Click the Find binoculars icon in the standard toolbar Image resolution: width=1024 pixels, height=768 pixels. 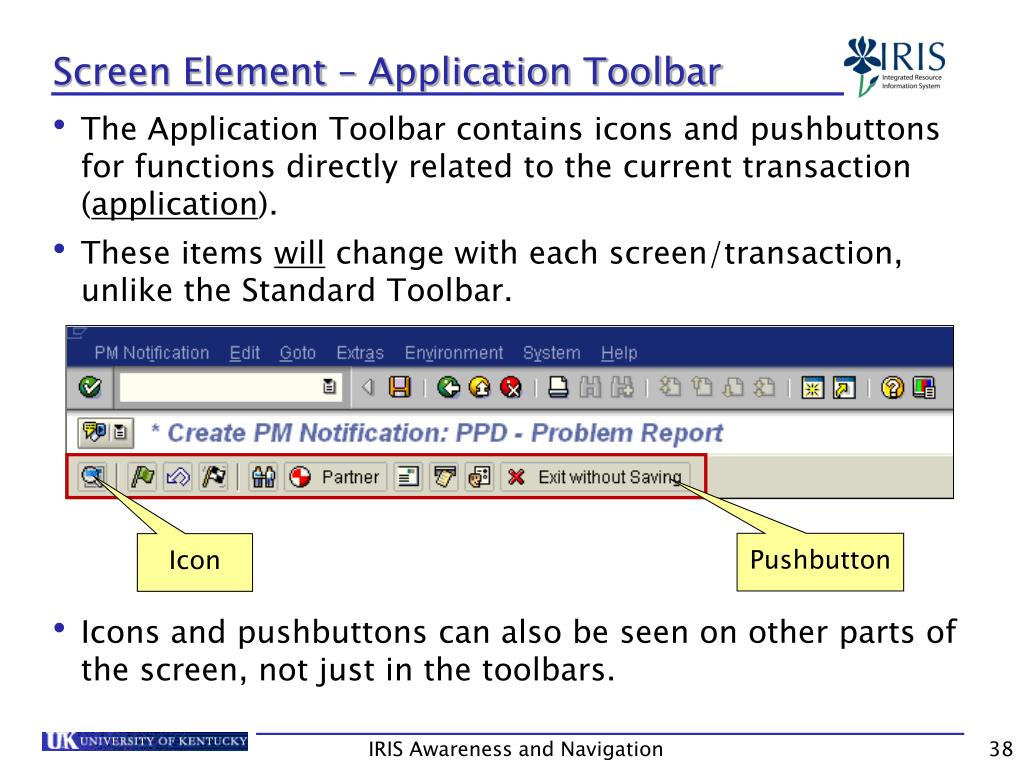point(590,387)
